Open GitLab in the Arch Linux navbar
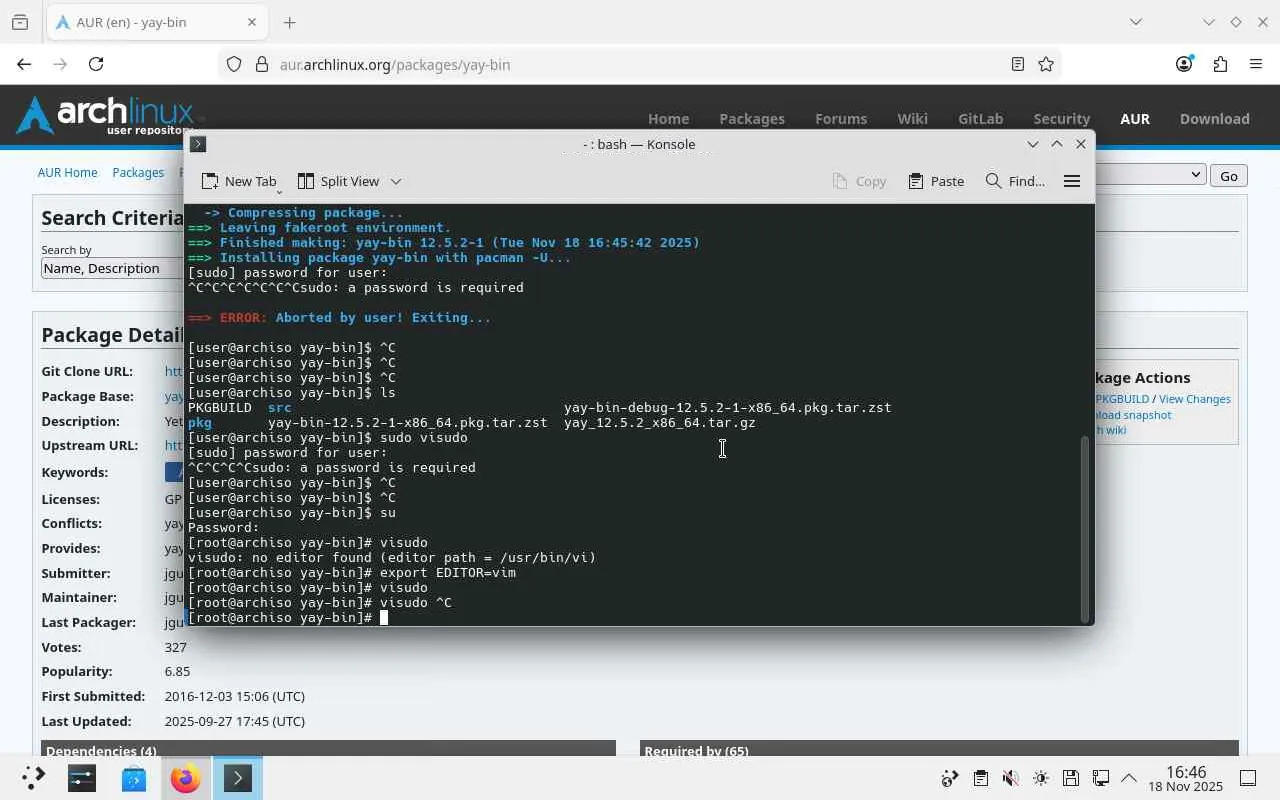The width and height of the screenshot is (1280, 800). [x=980, y=118]
